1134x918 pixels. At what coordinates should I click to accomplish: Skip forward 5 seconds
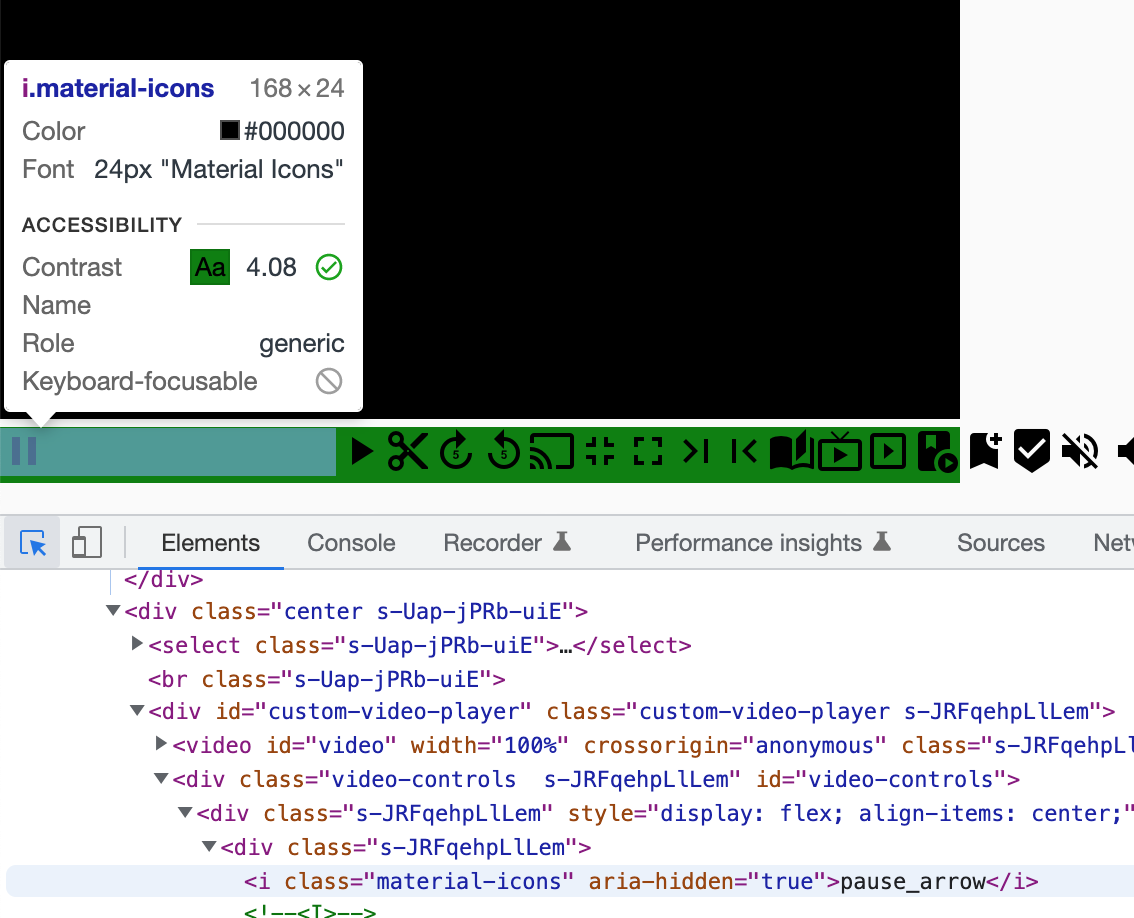coord(457,451)
